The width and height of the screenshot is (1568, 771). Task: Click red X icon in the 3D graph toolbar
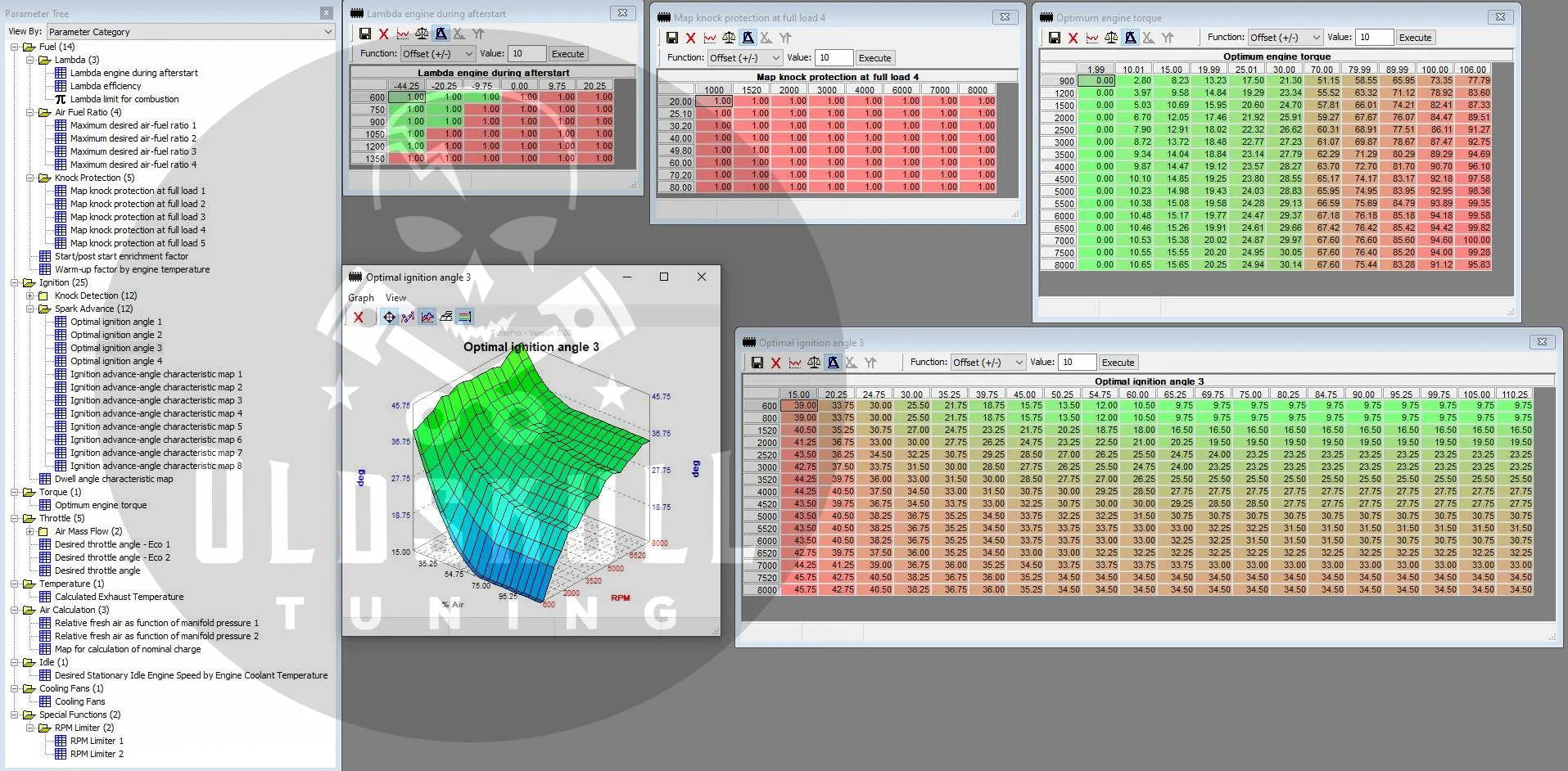(x=358, y=317)
